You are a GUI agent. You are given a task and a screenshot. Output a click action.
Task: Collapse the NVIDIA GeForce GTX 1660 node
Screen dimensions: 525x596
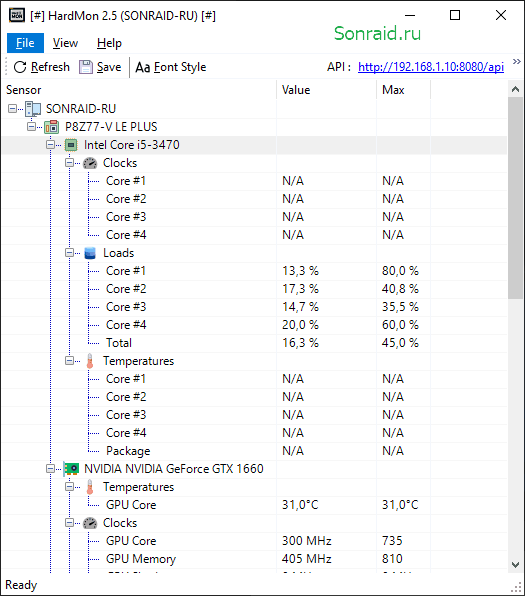[50, 469]
